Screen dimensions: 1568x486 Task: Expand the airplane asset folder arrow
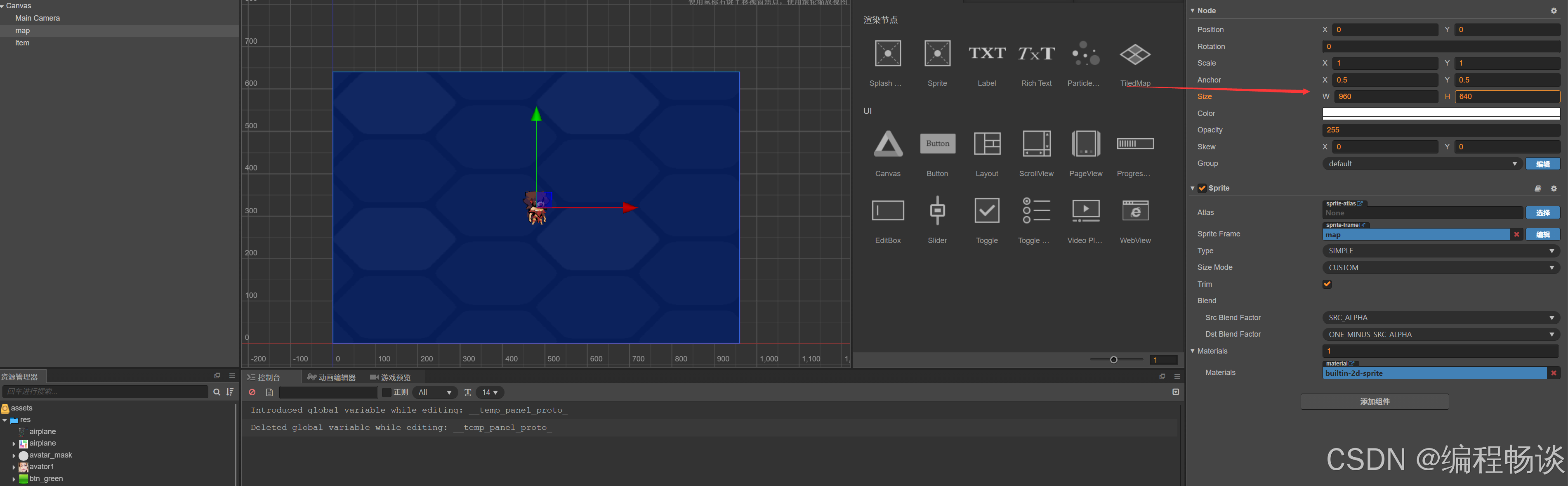tap(14, 444)
